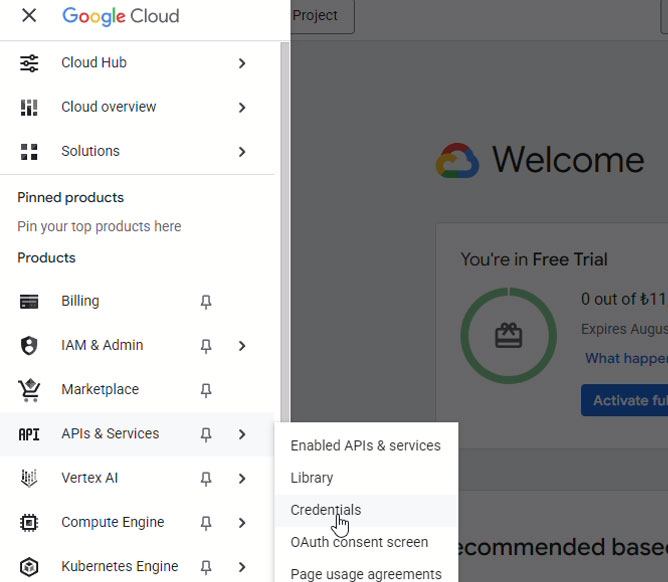
Task: Expand the APIs & Services submenu chevron
Action: point(242,434)
